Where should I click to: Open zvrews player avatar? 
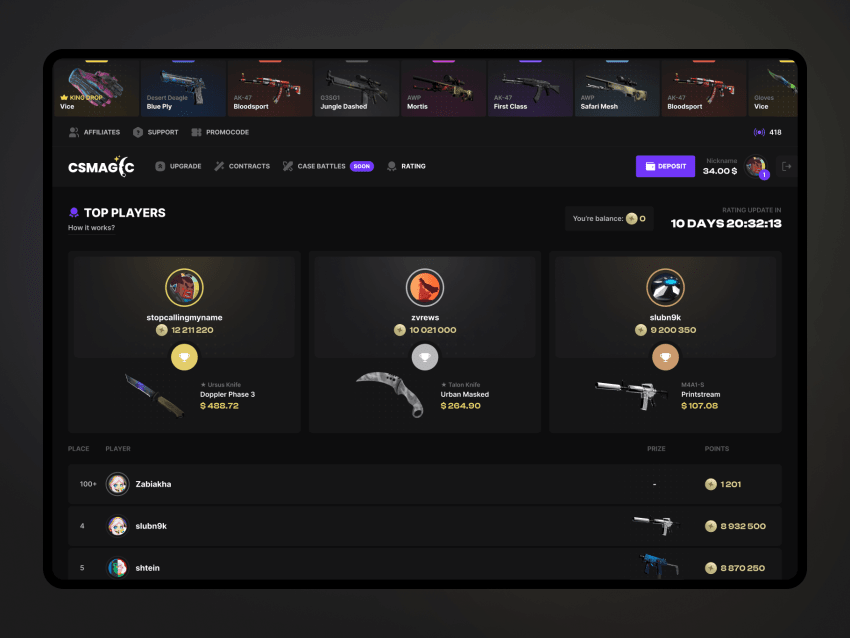tap(425, 287)
